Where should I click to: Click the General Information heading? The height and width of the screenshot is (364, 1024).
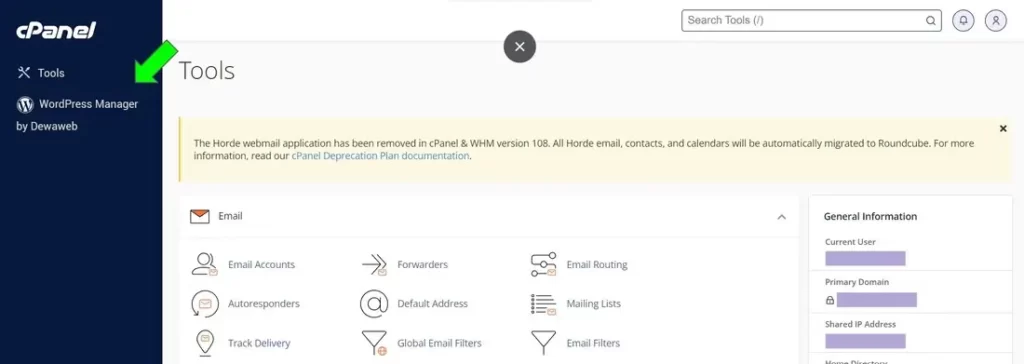871,216
